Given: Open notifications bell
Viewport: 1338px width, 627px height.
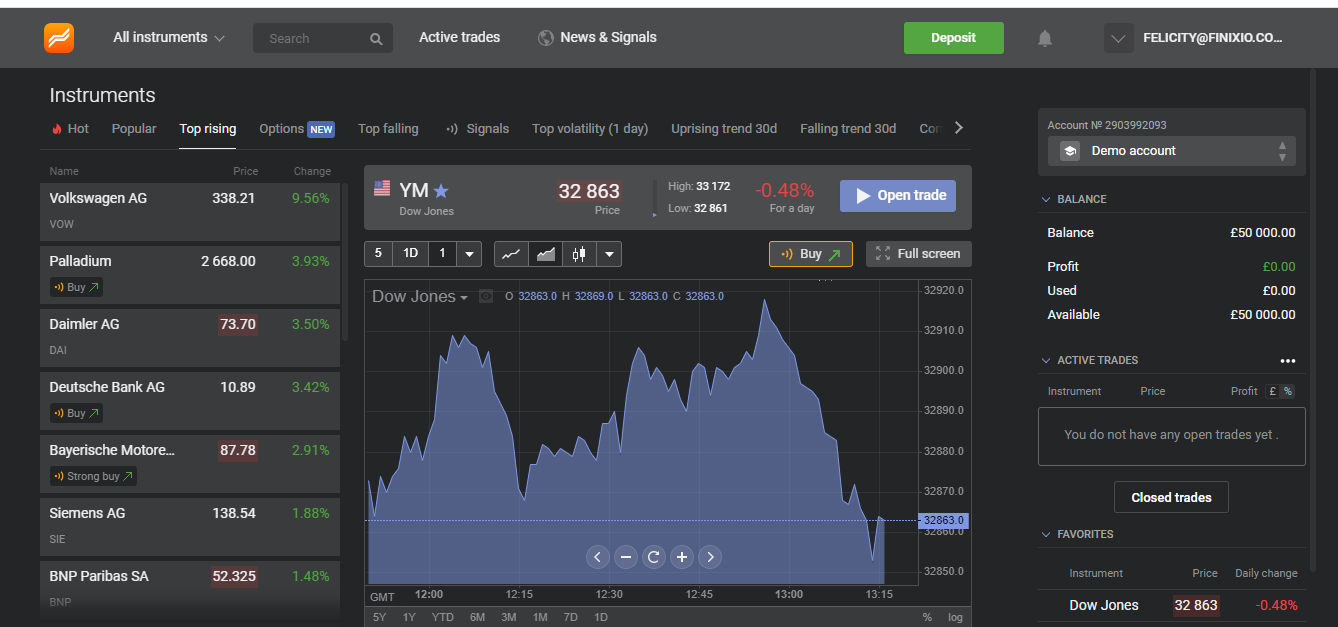Looking at the screenshot, I should point(1045,38).
